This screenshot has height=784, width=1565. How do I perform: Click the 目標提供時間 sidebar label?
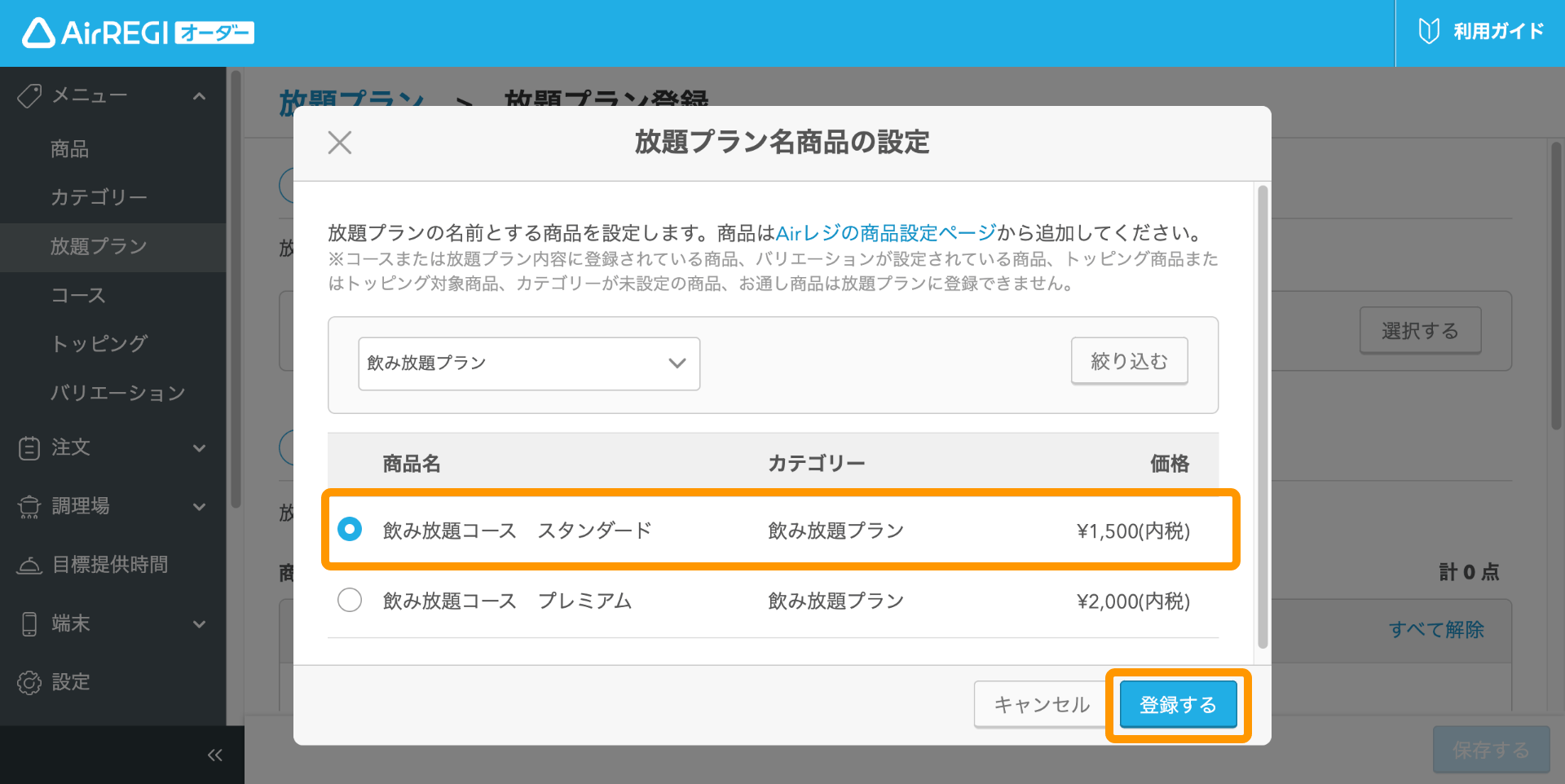click(110, 565)
